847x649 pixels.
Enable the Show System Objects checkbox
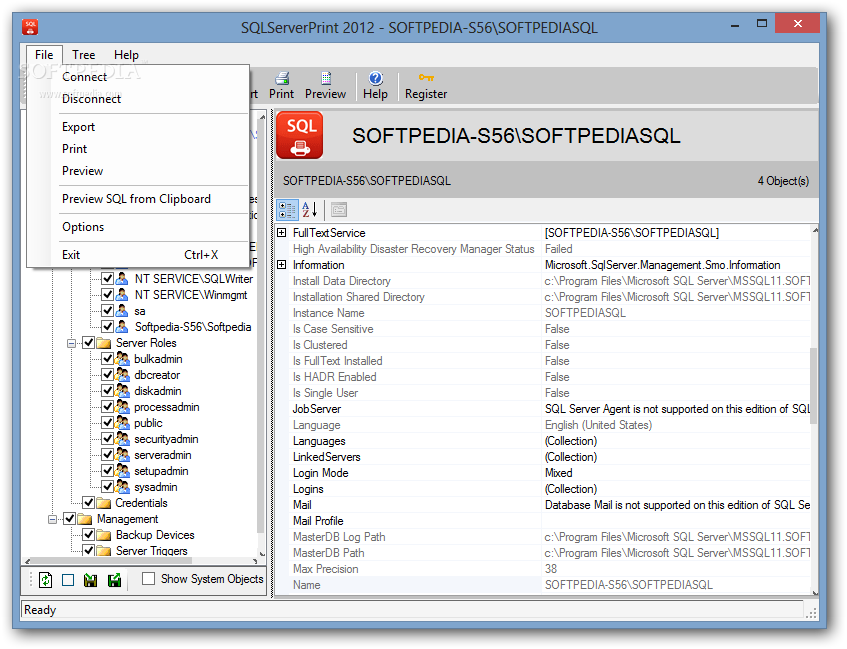point(148,579)
